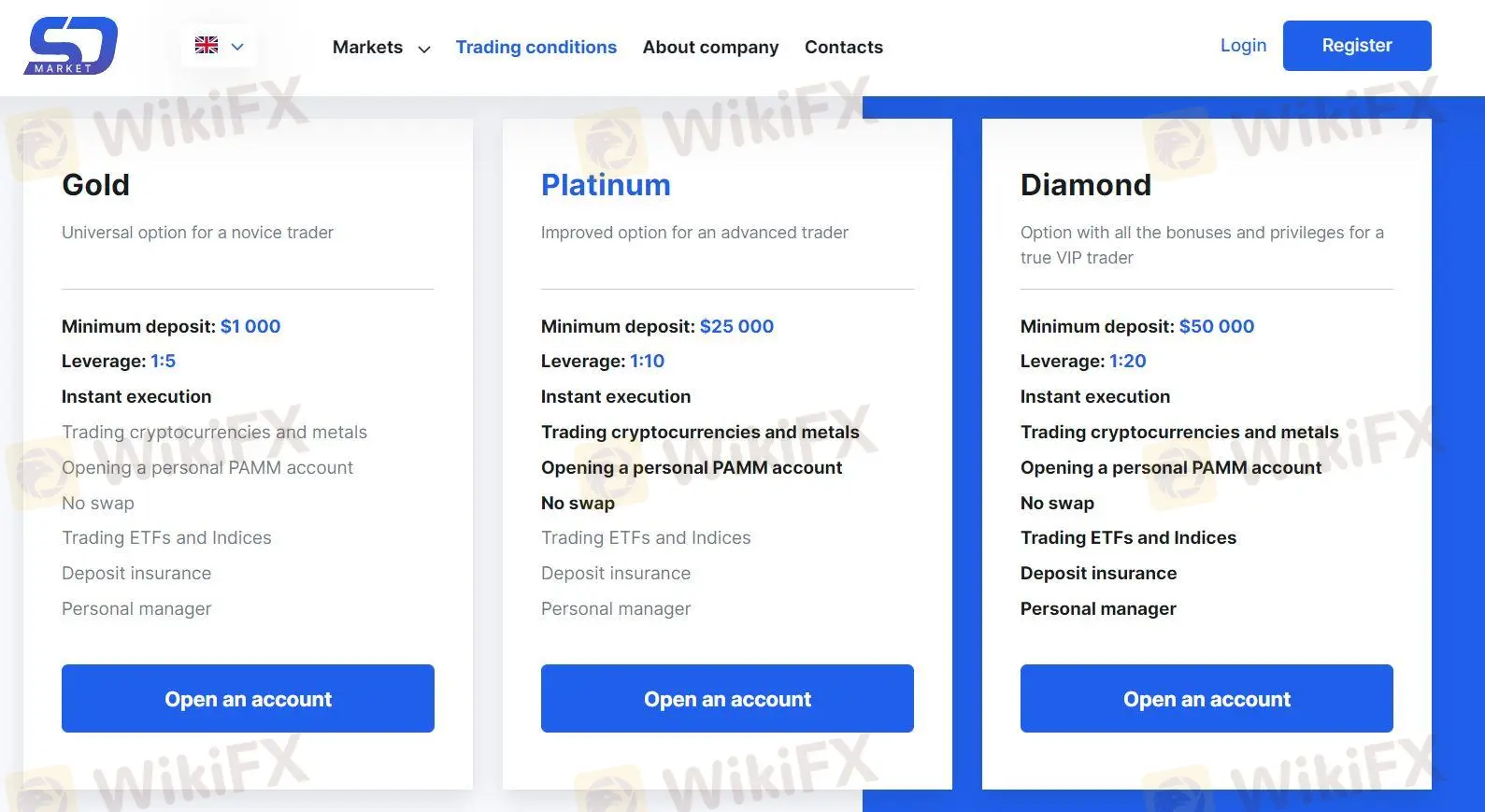Open an account for the Platinum plan
This screenshot has width=1485, height=812.
tap(726, 698)
